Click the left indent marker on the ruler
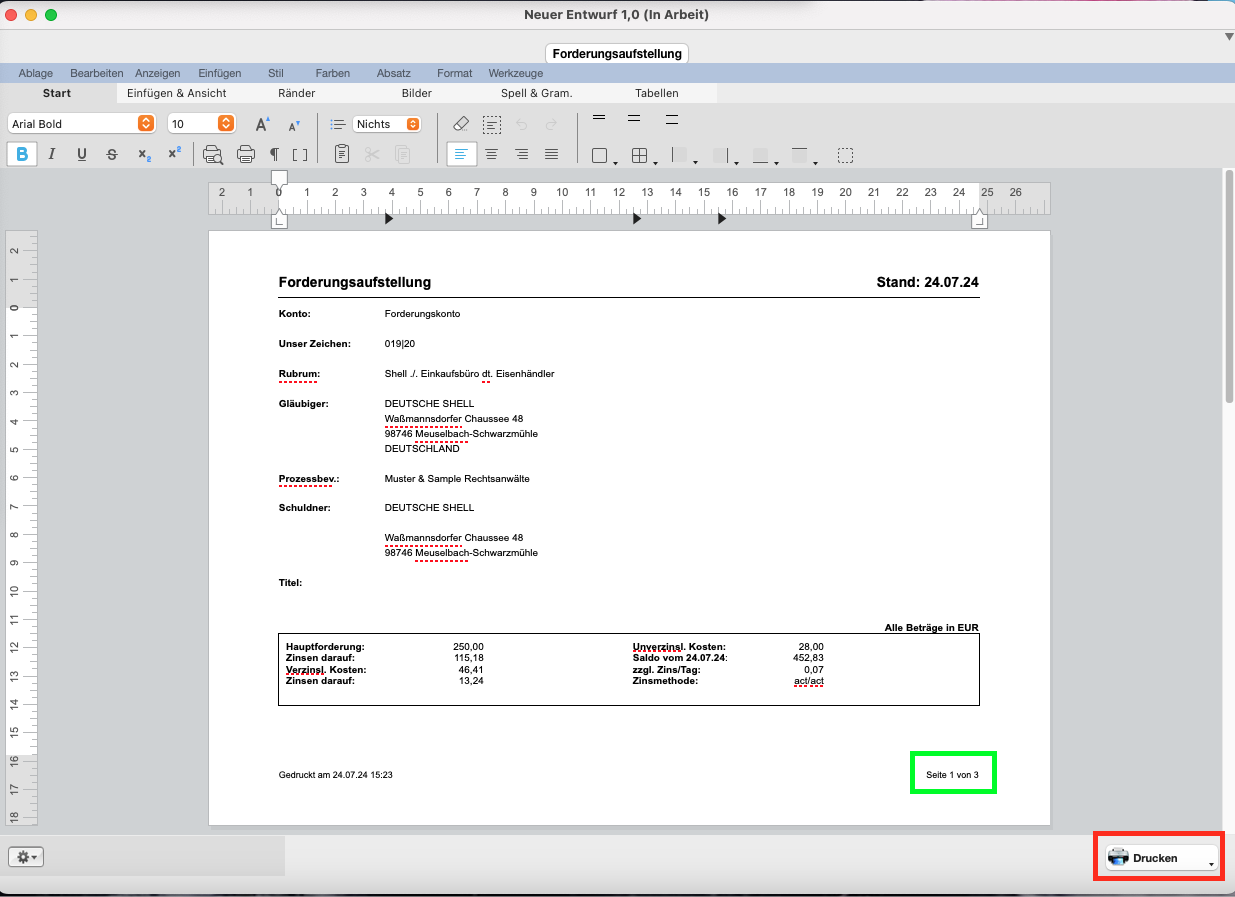1235x897 pixels. pyautogui.click(x=280, y=219)
